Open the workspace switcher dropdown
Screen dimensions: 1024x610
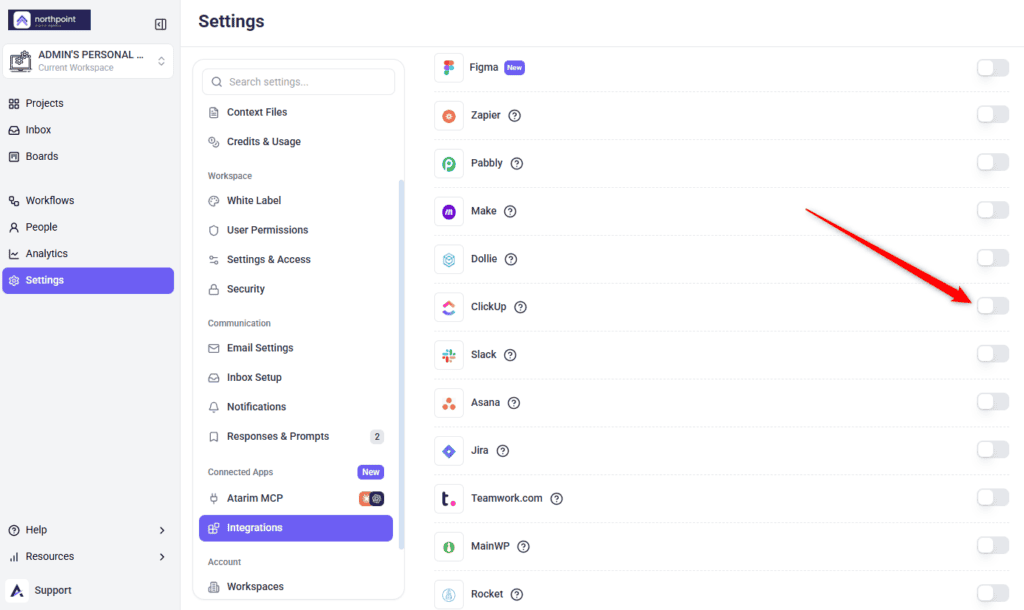(88, 61)
